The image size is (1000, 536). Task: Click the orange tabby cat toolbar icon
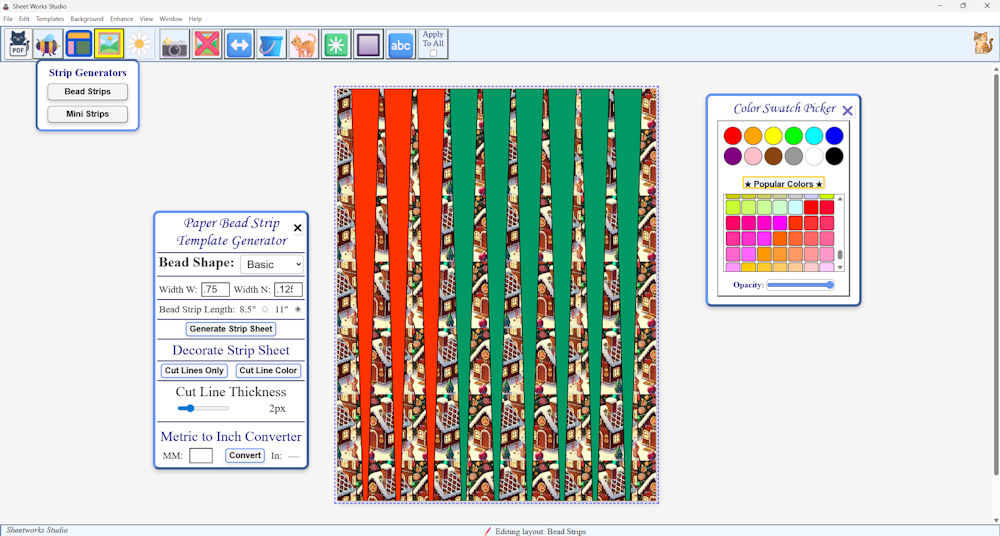[304, 44]
